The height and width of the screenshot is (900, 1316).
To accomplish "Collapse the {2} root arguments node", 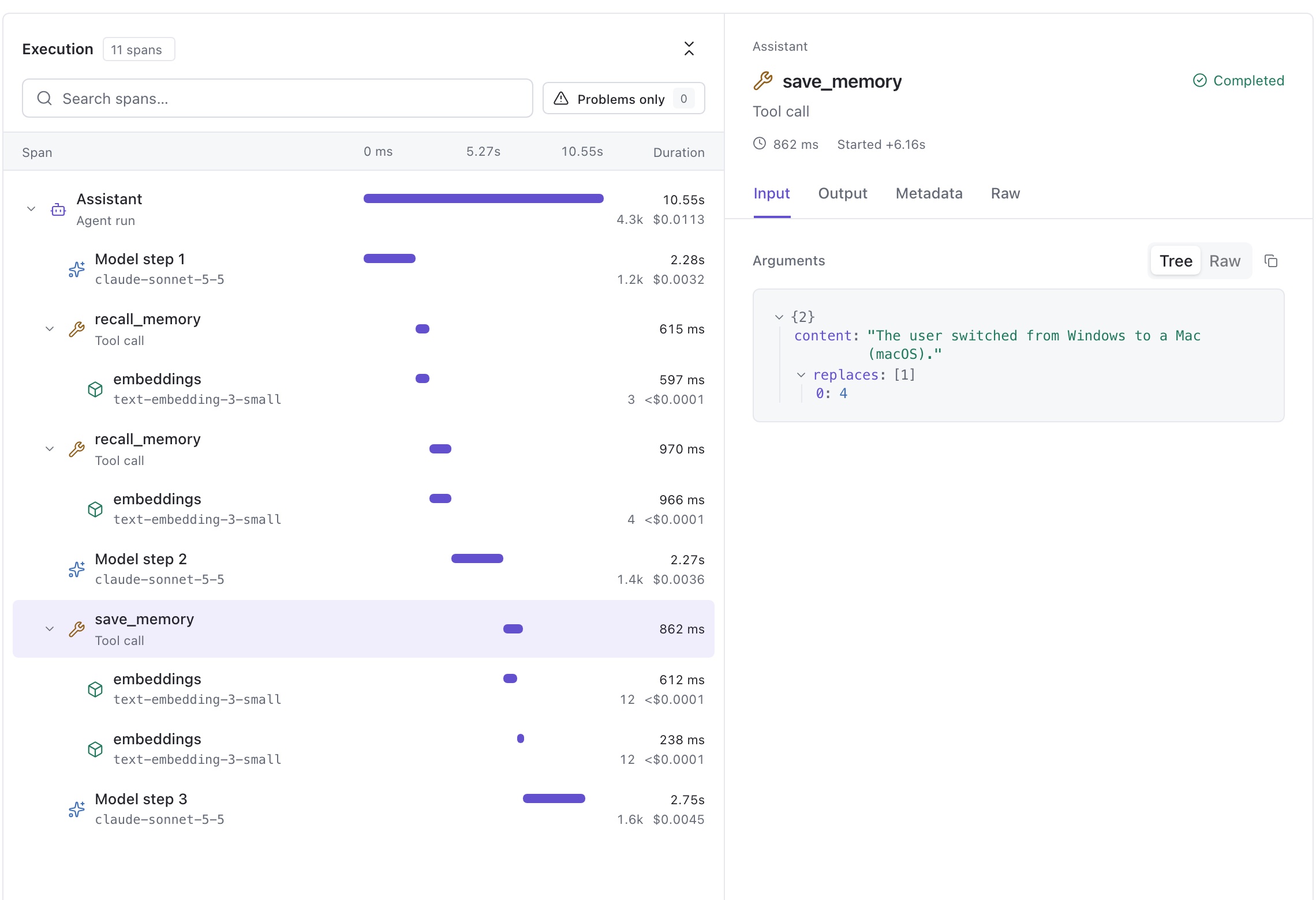I will pos(779,317).
